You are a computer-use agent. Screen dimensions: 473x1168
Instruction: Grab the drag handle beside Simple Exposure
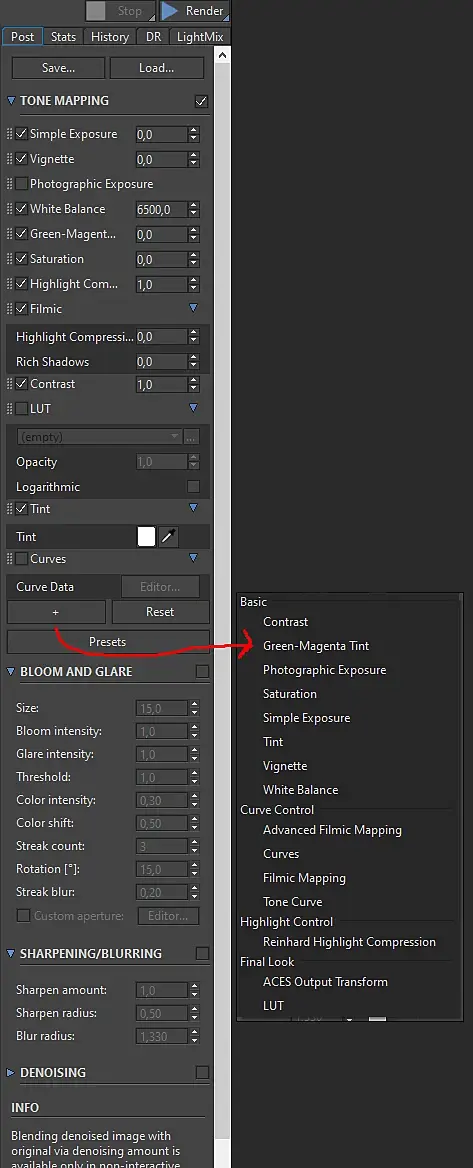click(x=10, y=134)
